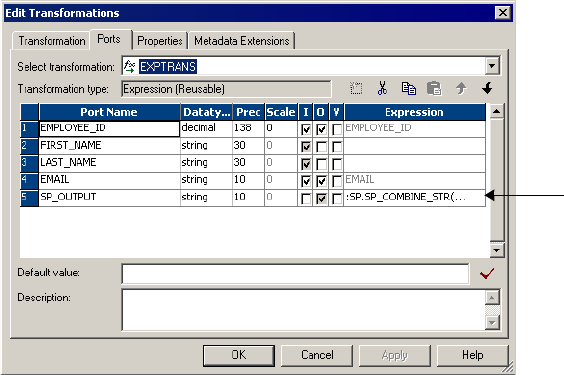
Task: Click the Description scroll up arrow
Action: pos(492,298)
